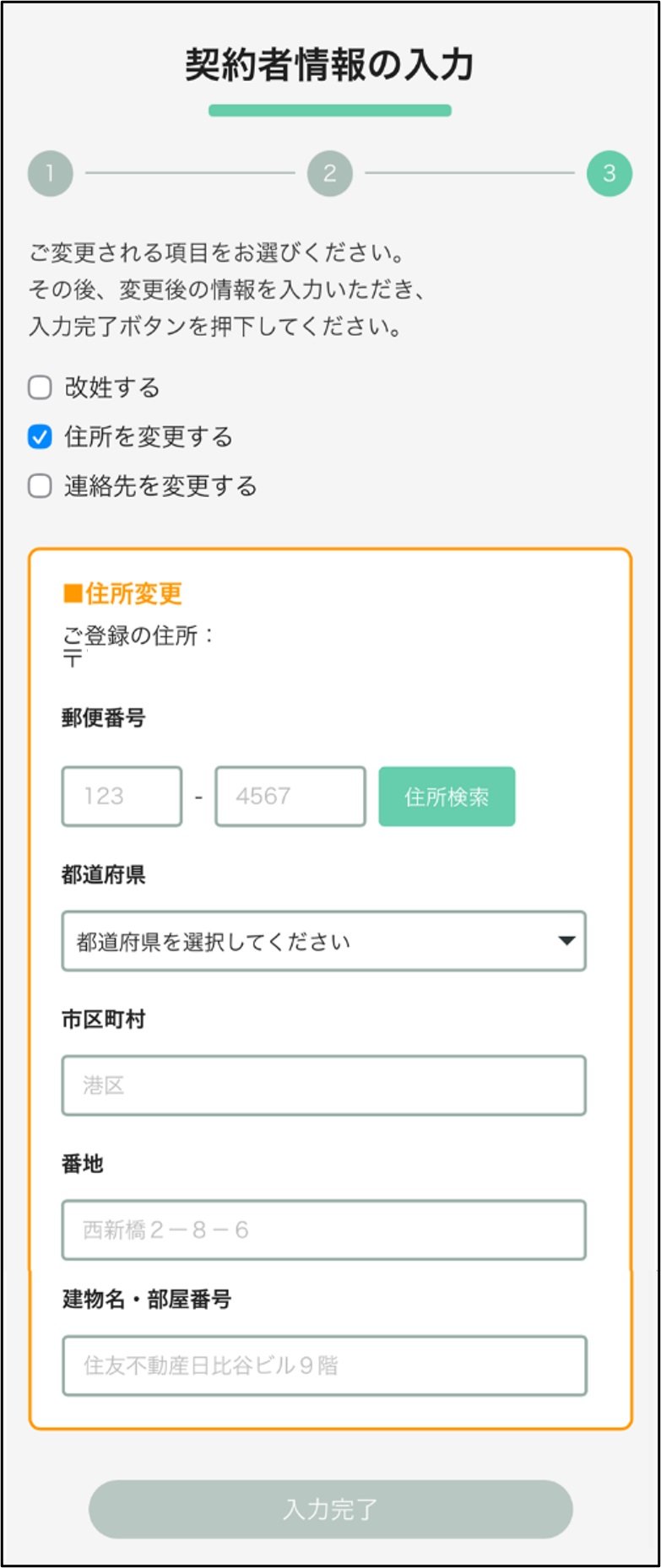Click the green progress bar under title
This screenshot has width=661, height=1568.
330,108
